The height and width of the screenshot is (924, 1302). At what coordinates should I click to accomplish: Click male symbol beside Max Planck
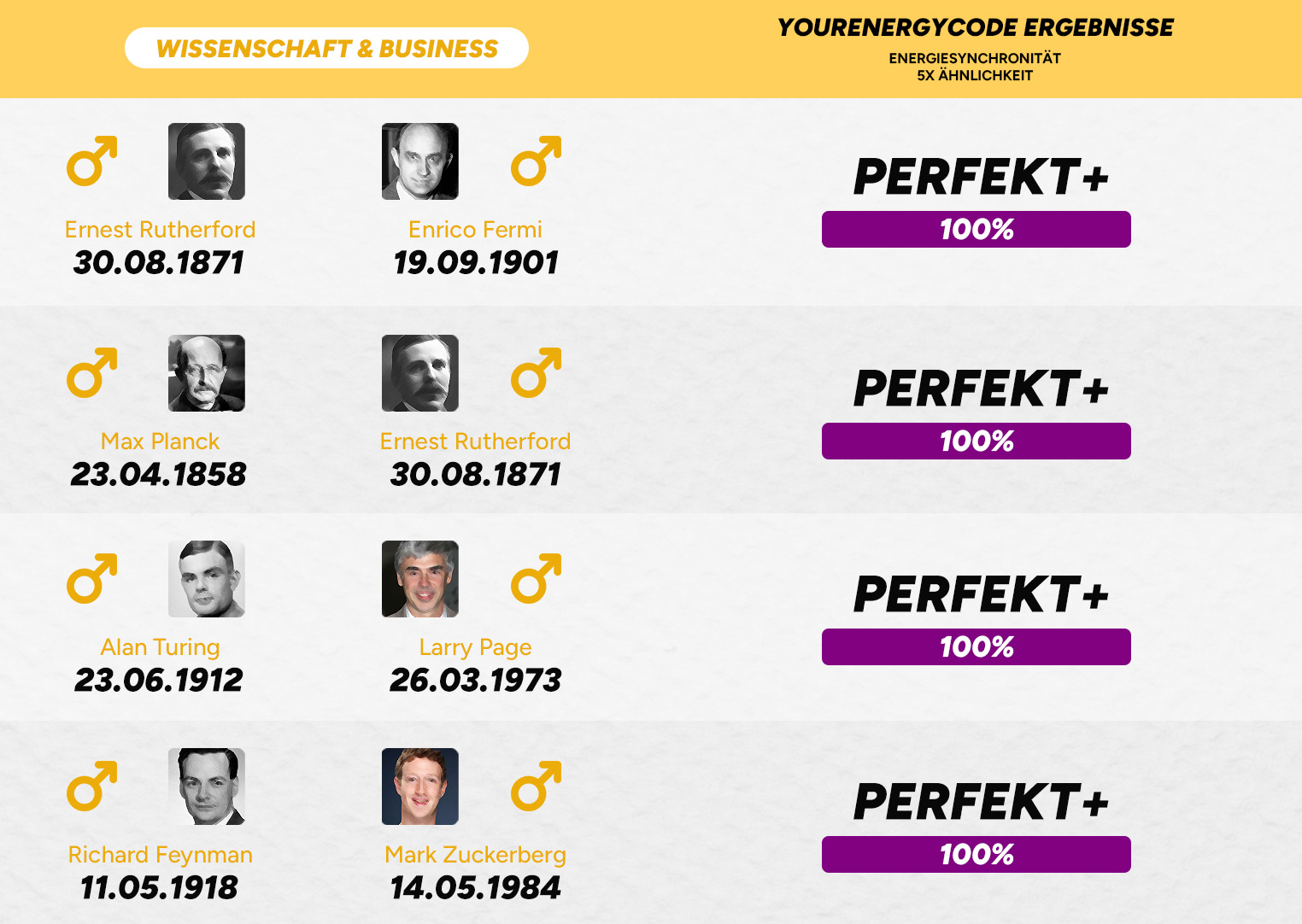[91, 373]
